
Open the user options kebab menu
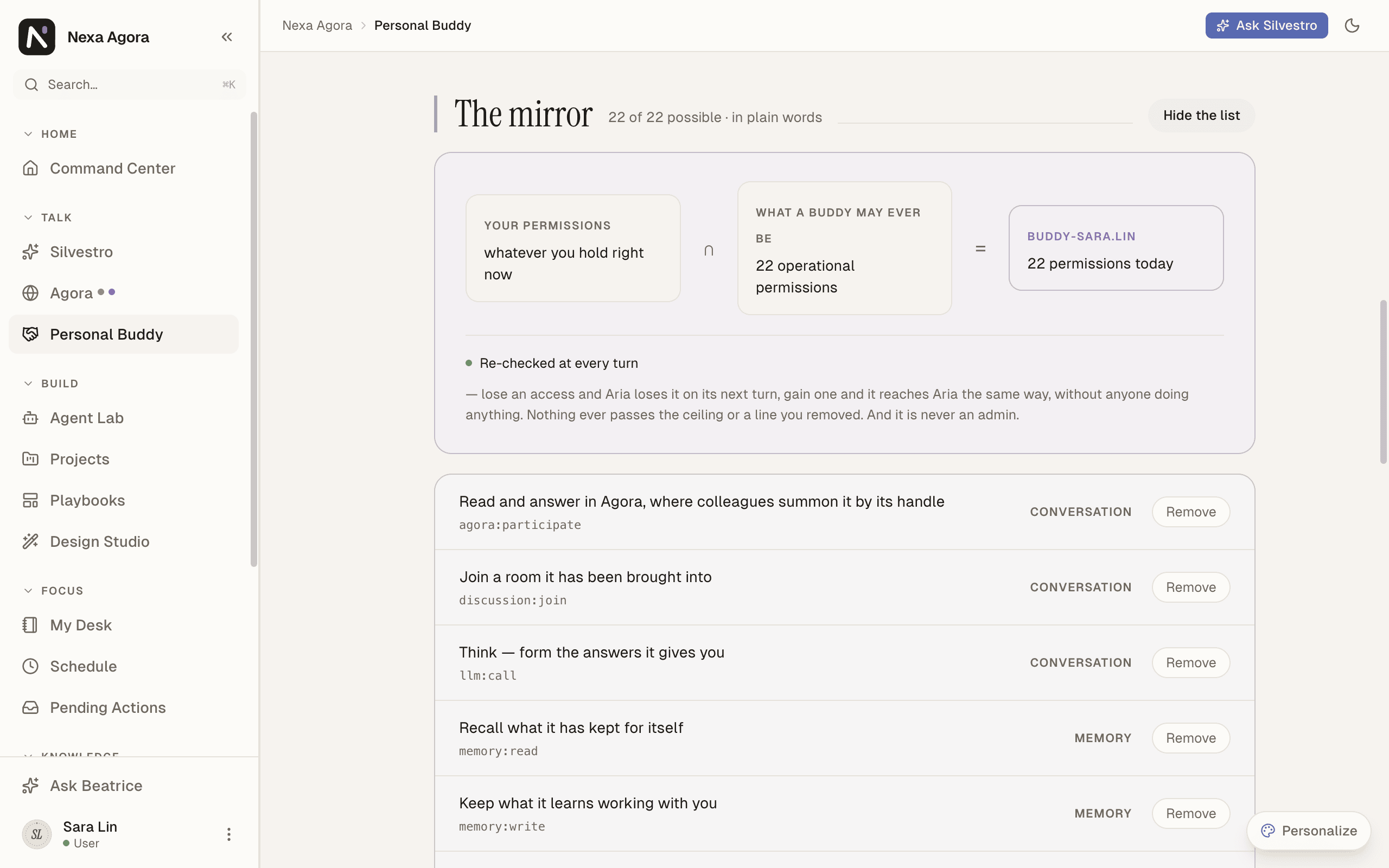coord(228,834)
